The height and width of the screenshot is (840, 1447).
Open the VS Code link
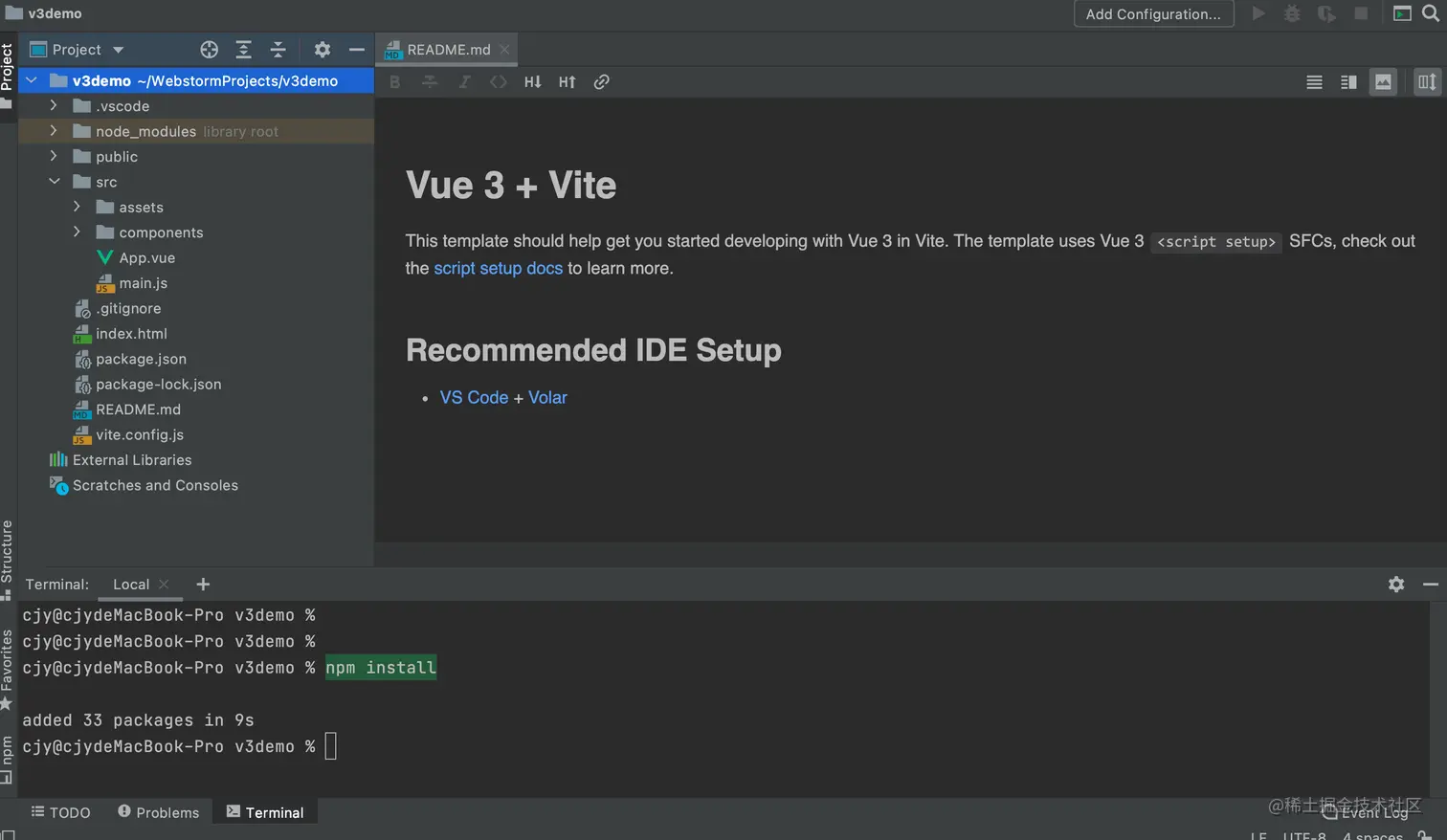click(474, 397)
